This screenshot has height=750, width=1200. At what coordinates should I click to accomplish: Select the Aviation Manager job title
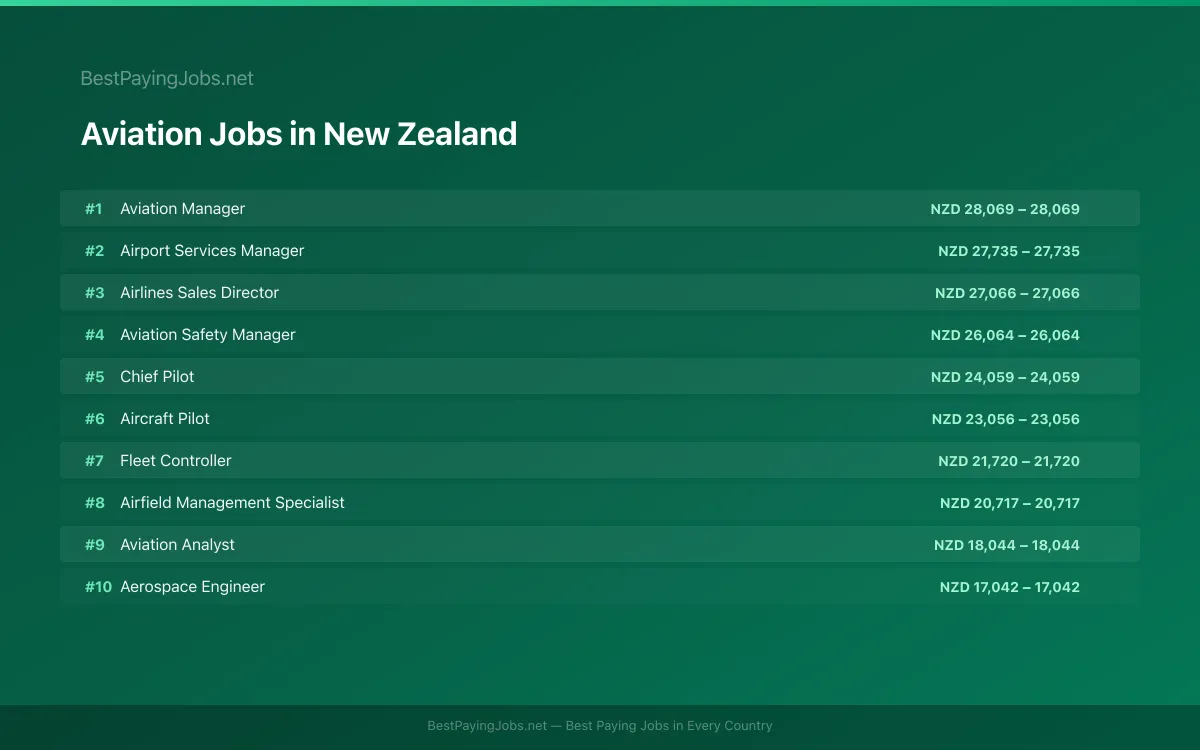tap(182, 209)
